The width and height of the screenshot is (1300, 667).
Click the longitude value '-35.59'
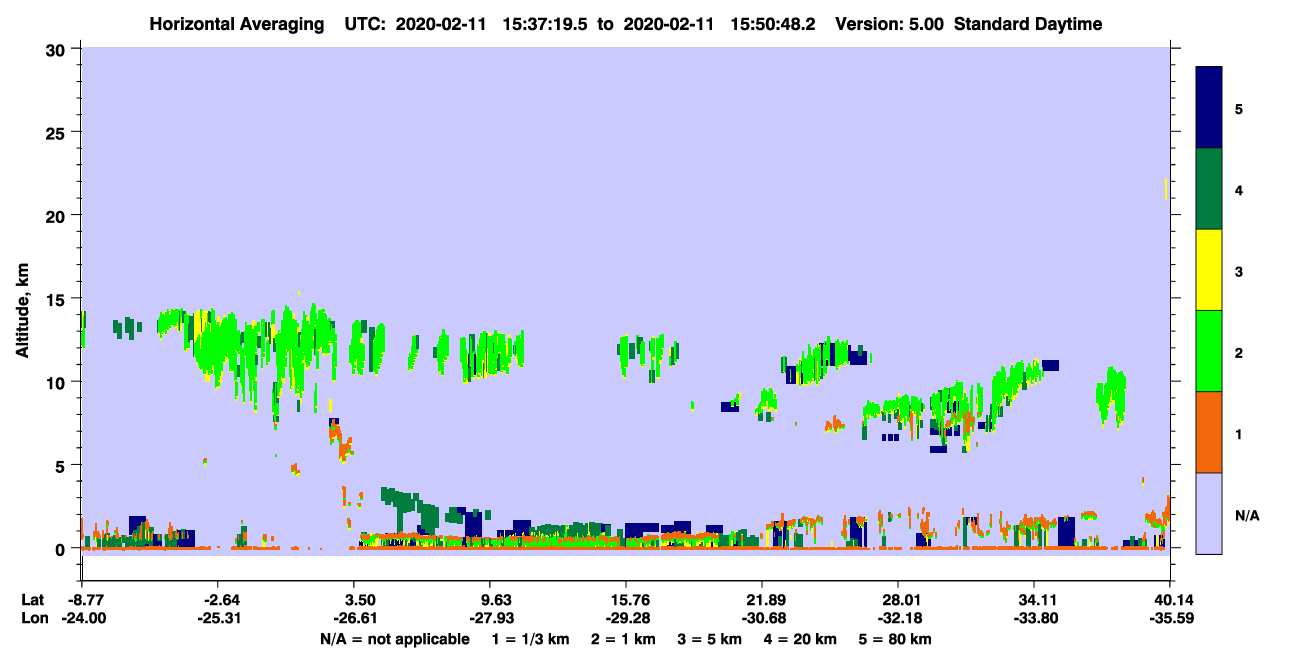point(1170,618)
